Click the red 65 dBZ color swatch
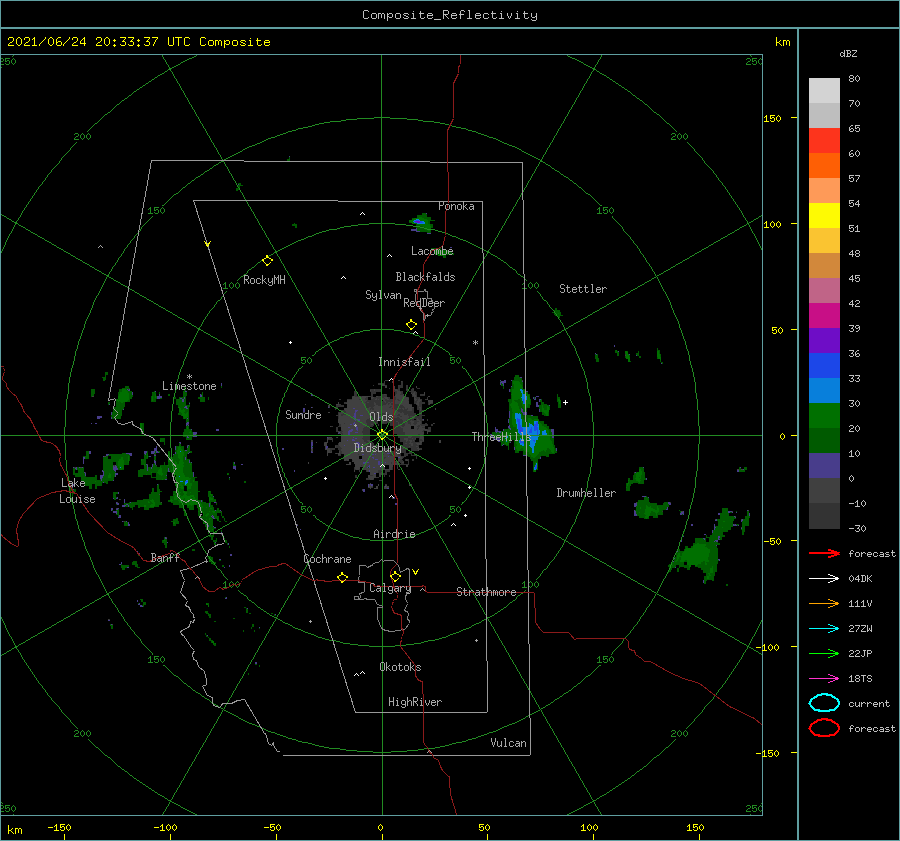 [824, 140]
